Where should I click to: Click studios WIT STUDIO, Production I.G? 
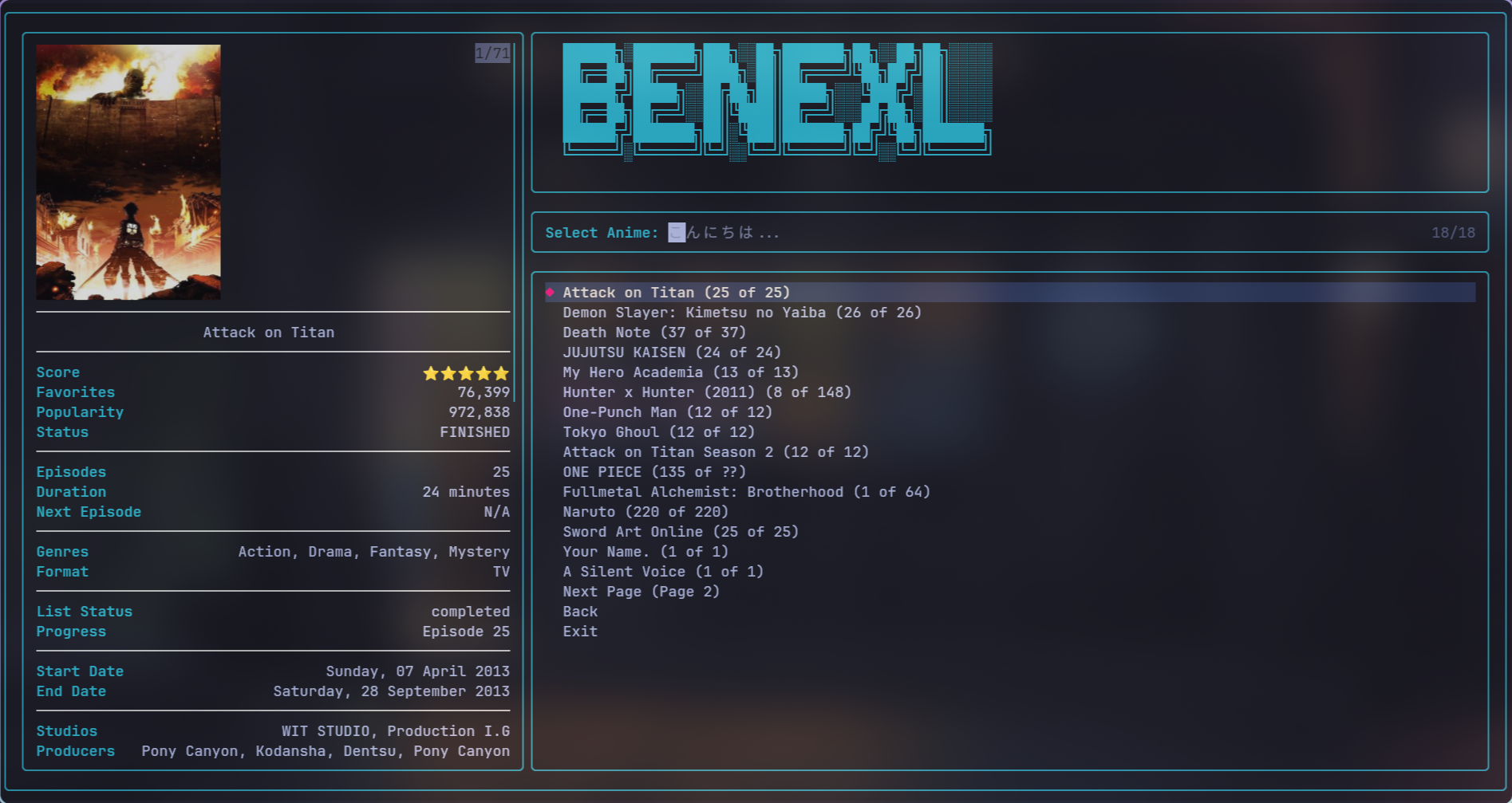396,731
